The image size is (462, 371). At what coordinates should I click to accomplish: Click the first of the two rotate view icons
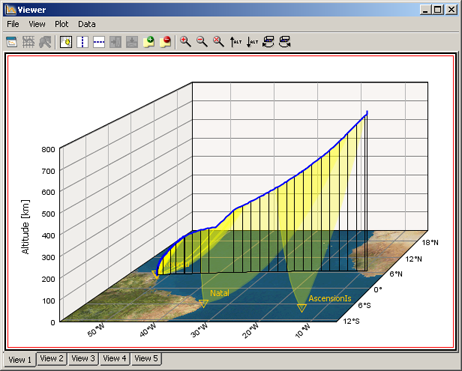(x=268, y=42)
